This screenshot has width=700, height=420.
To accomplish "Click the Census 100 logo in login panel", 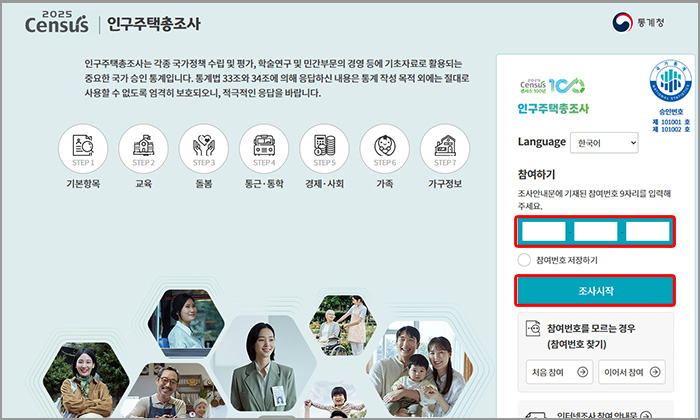I will tap(552, 85).
